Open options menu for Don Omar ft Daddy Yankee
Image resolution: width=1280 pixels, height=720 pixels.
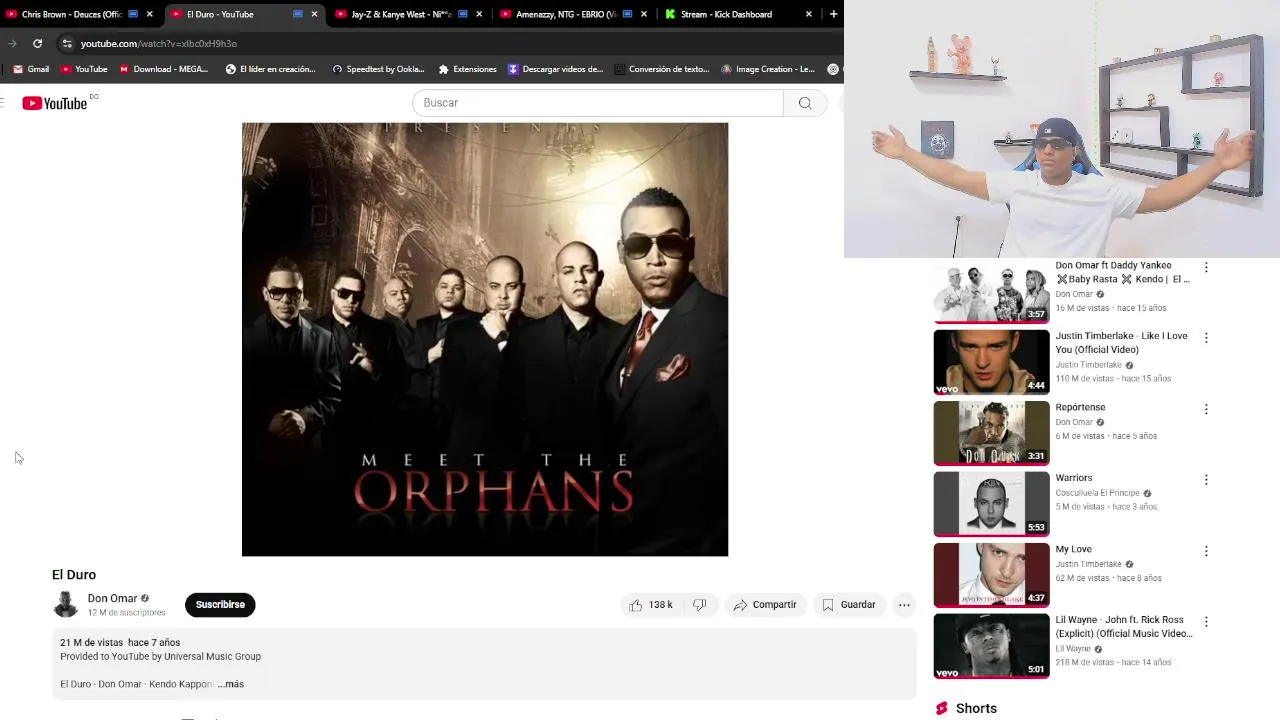pos(1206,267)
